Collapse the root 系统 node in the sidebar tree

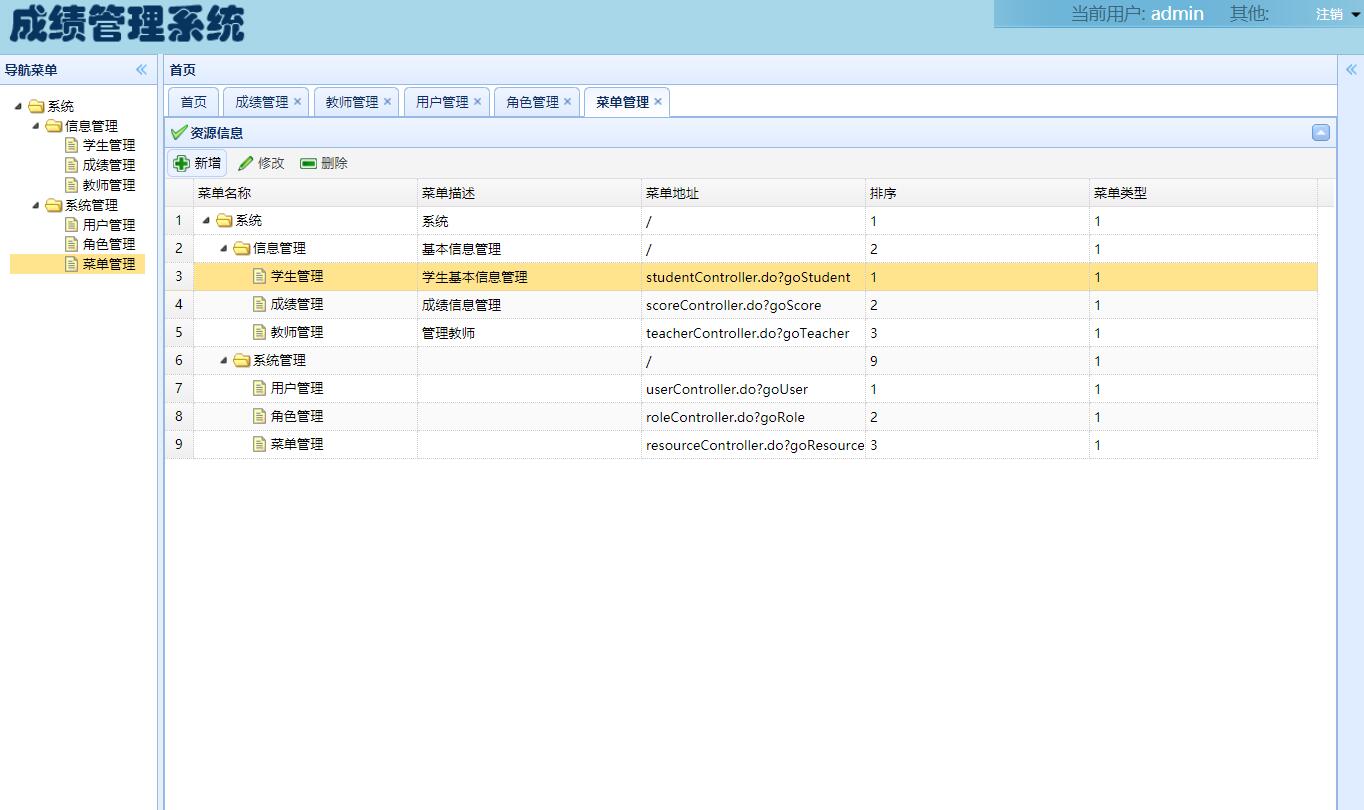pos(18,106)
